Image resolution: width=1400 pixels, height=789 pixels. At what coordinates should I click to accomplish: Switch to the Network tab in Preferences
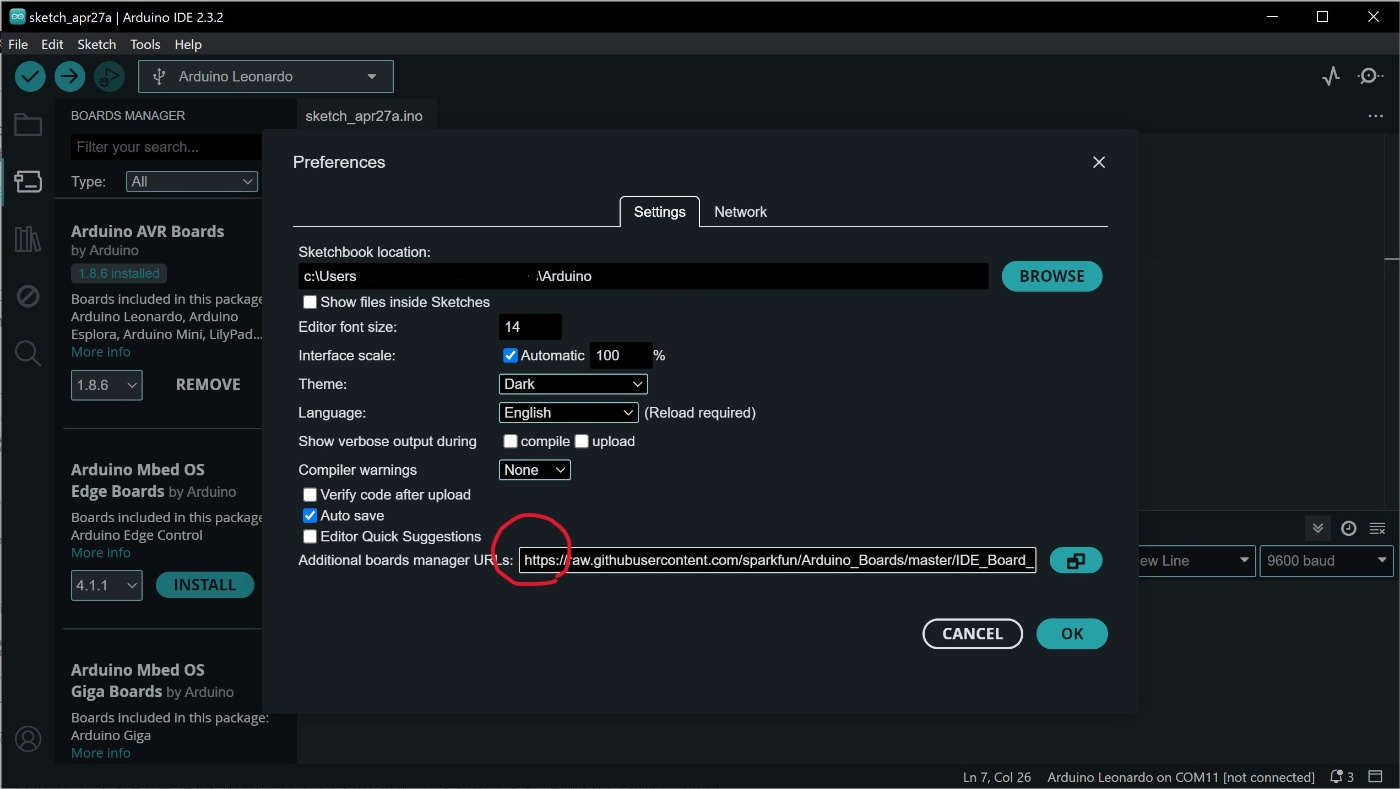[x=740, y=212]
